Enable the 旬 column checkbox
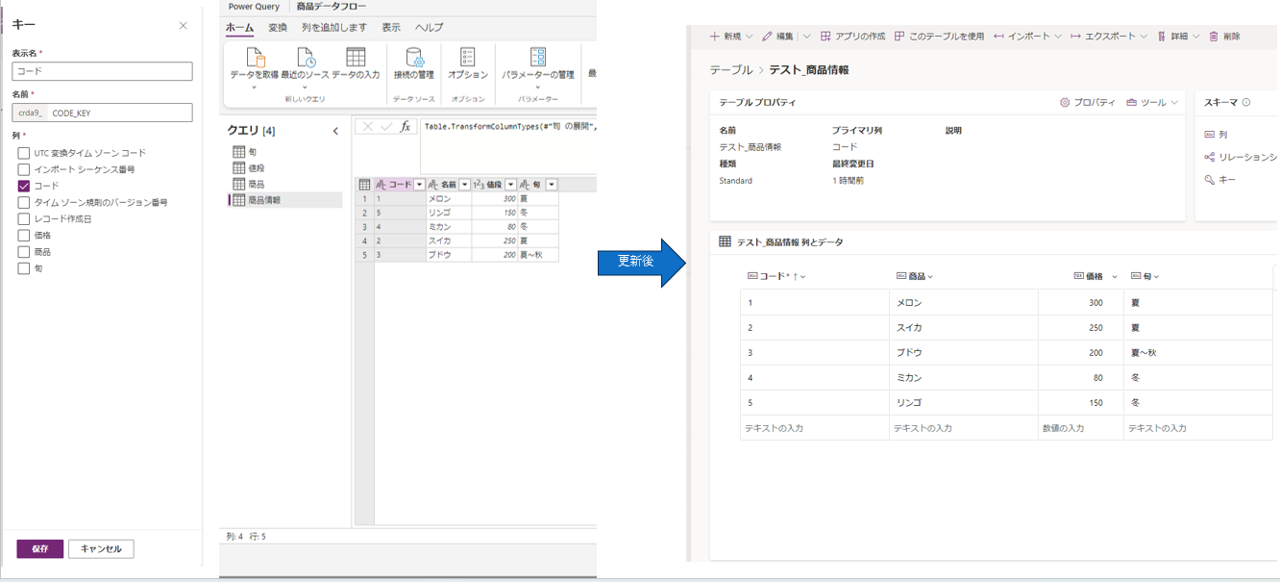The height and width of the screenshot is (582, 1280). 24,266
